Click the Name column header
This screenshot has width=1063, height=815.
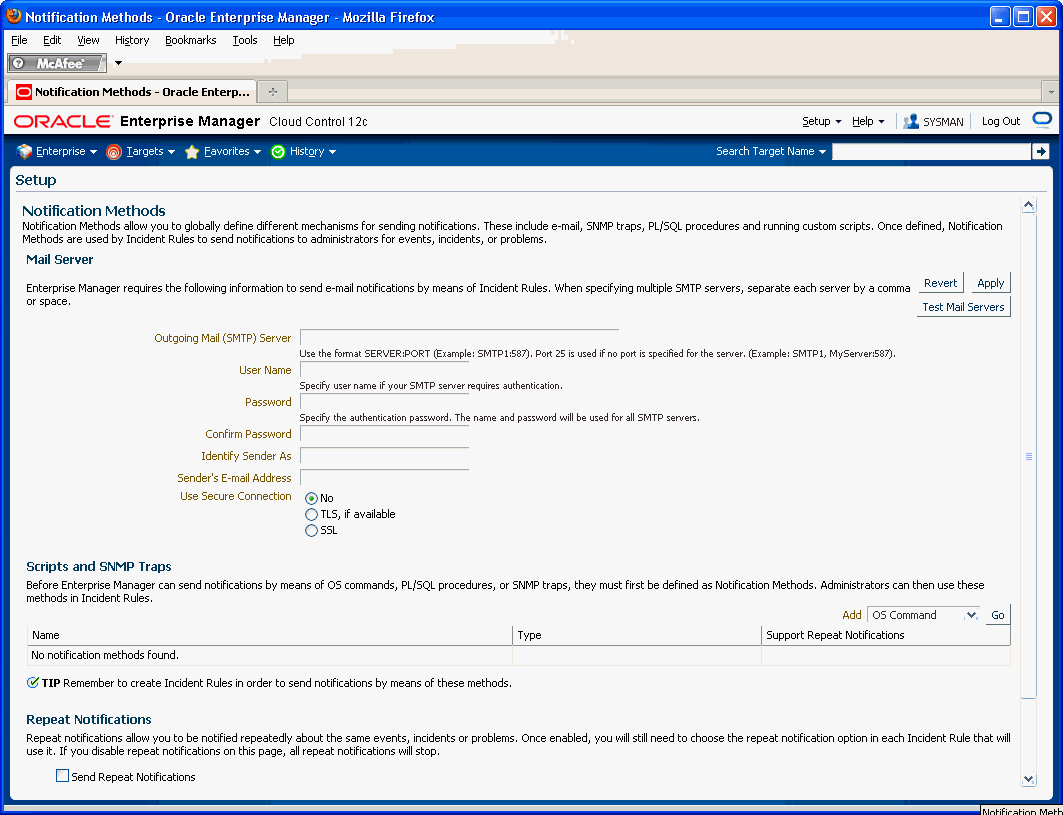tap(269, 635)
